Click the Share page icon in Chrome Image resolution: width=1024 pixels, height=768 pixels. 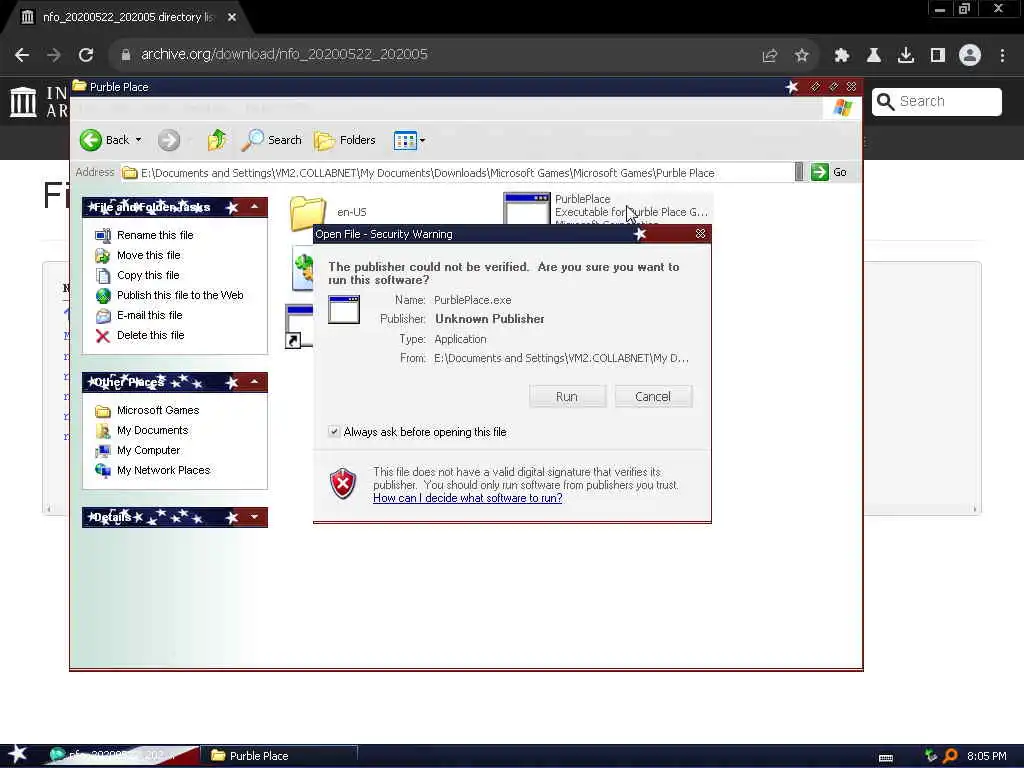point(770,56)
